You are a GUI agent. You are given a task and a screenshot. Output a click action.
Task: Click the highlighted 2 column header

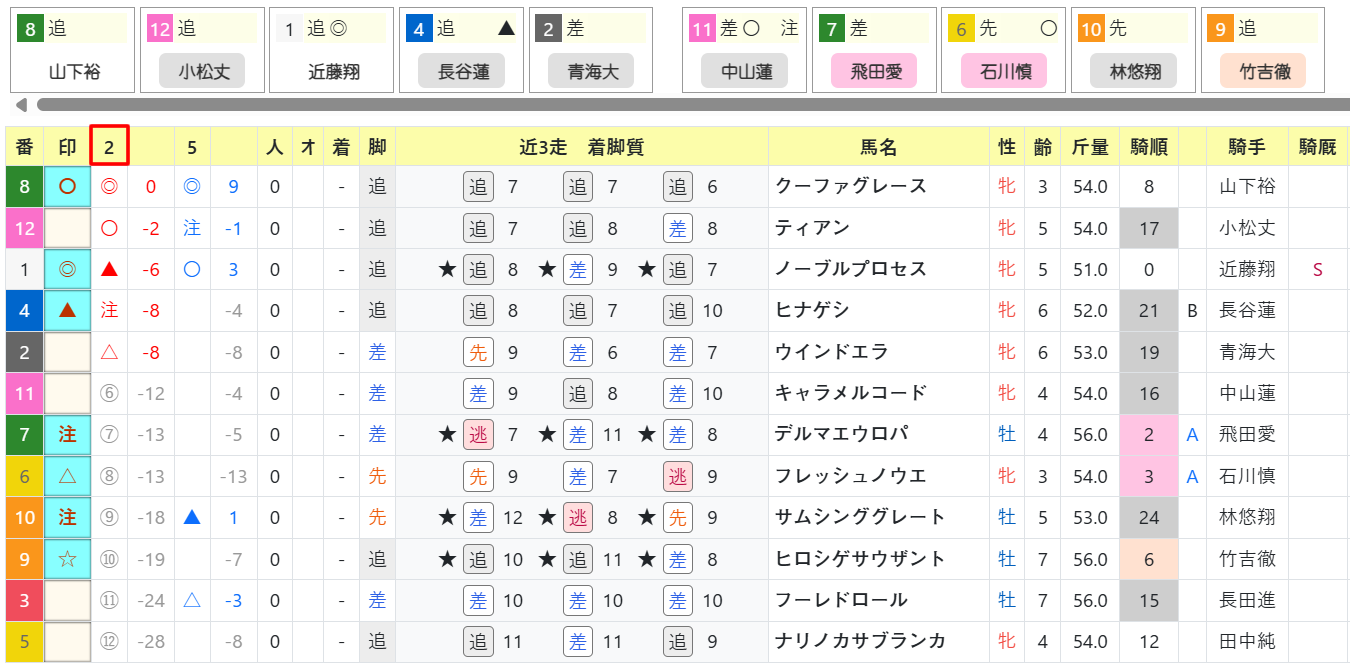(110, 147)
